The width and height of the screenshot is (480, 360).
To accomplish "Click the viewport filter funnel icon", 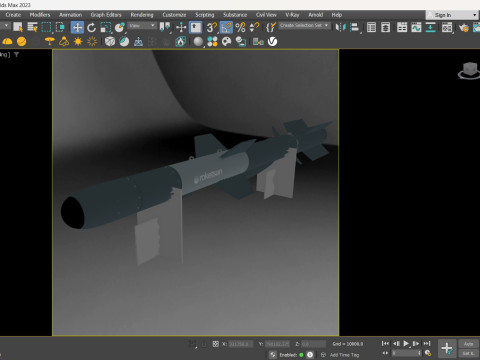I will [16, 54].
